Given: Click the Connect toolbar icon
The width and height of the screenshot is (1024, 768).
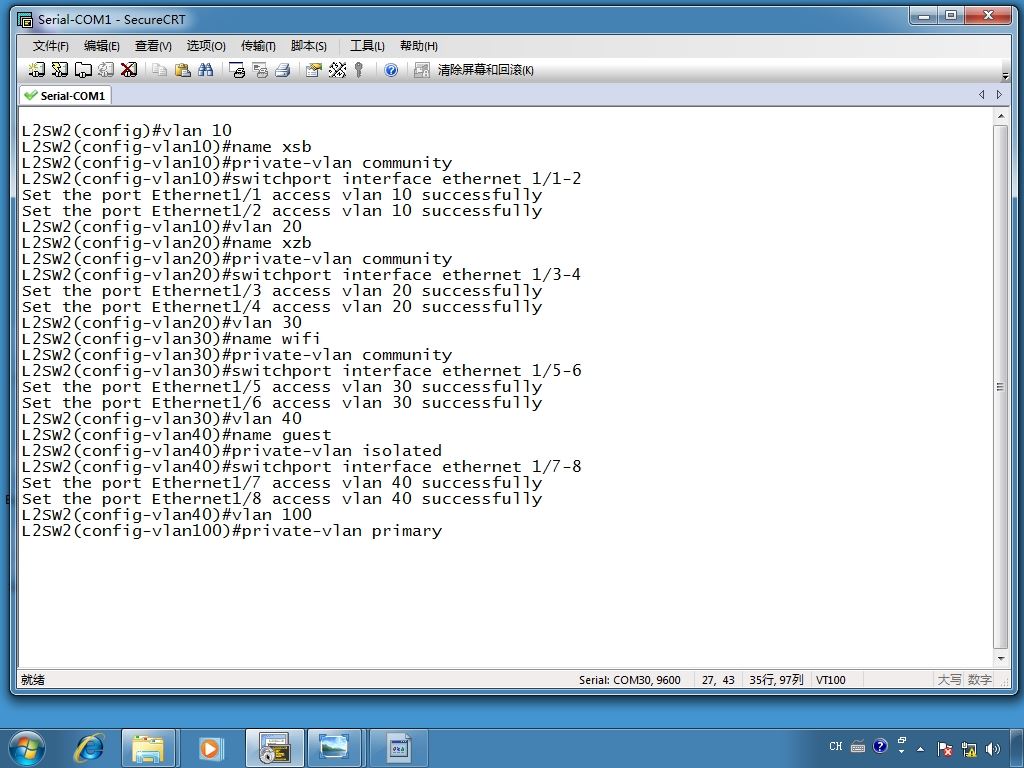Looking at the screenshot, I should (37, 69).
